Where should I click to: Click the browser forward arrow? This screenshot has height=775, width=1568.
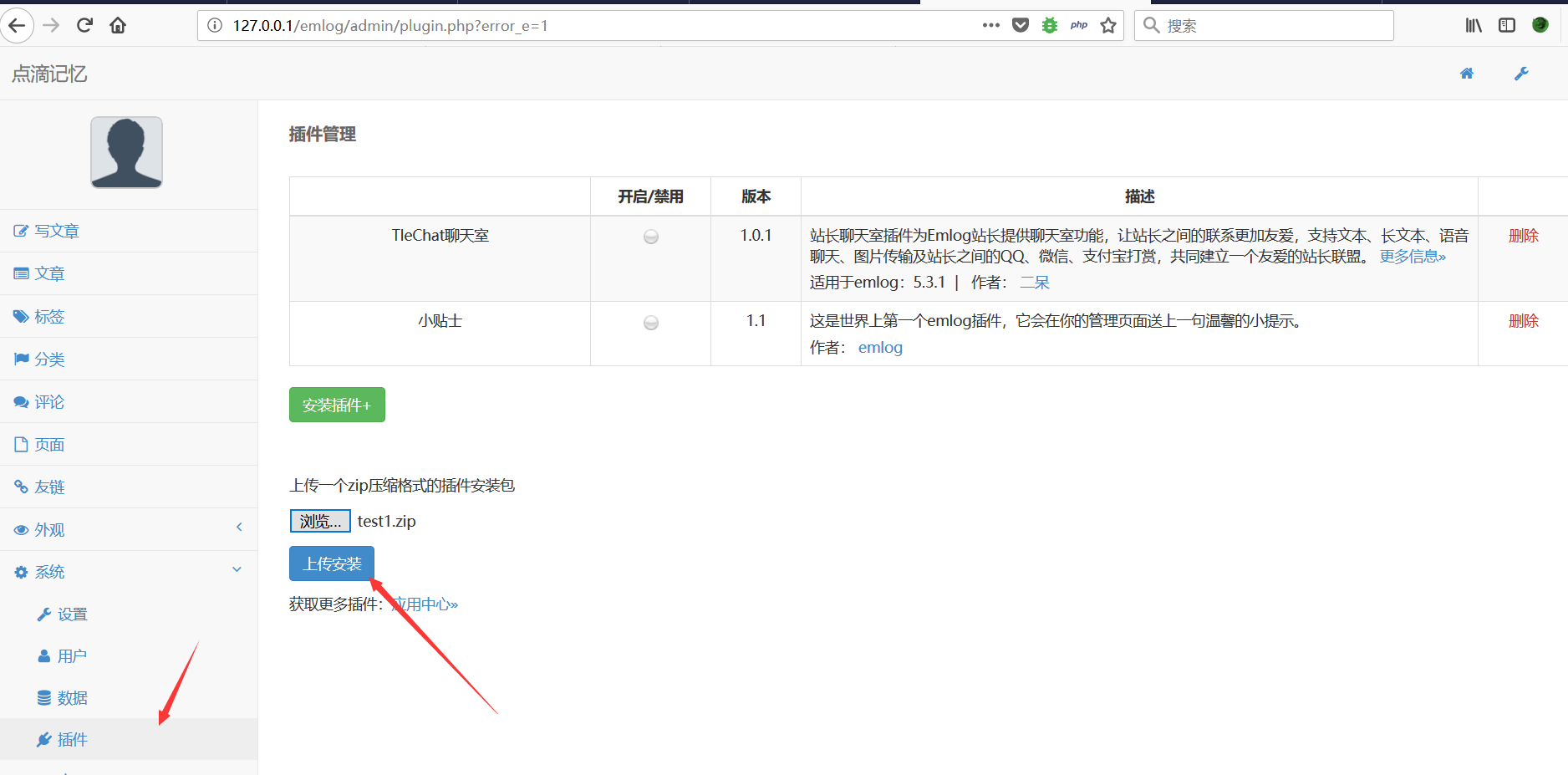click(51, 25)
